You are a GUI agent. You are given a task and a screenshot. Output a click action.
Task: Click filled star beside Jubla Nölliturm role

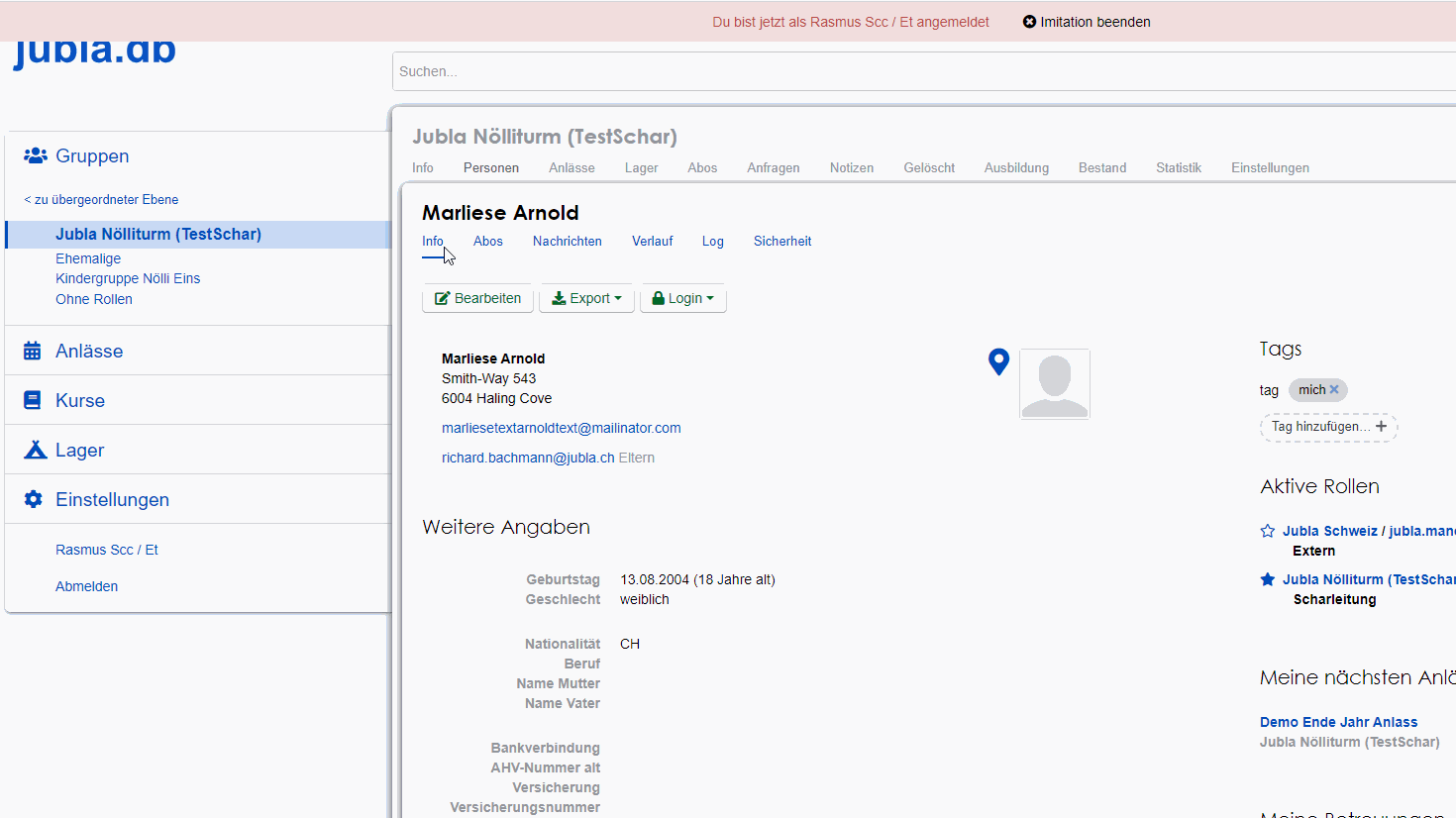1267,579
